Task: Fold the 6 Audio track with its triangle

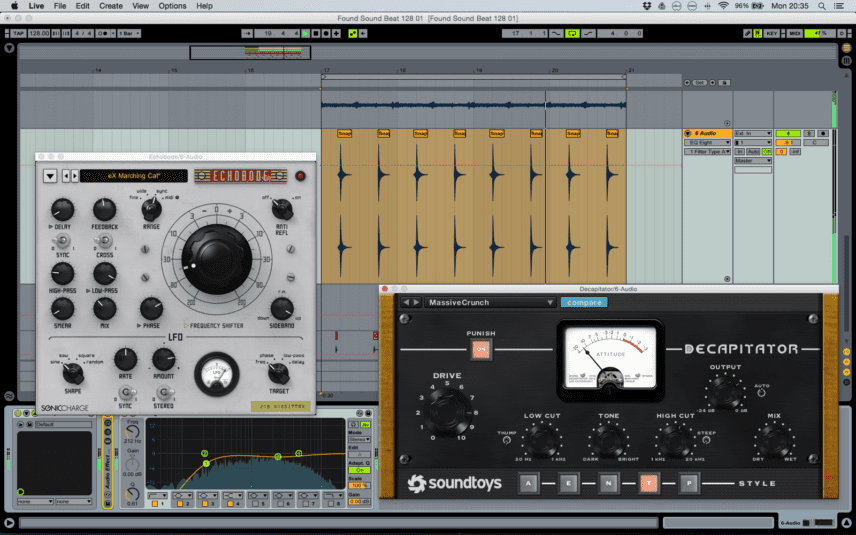Action: [x=688, y=133]
